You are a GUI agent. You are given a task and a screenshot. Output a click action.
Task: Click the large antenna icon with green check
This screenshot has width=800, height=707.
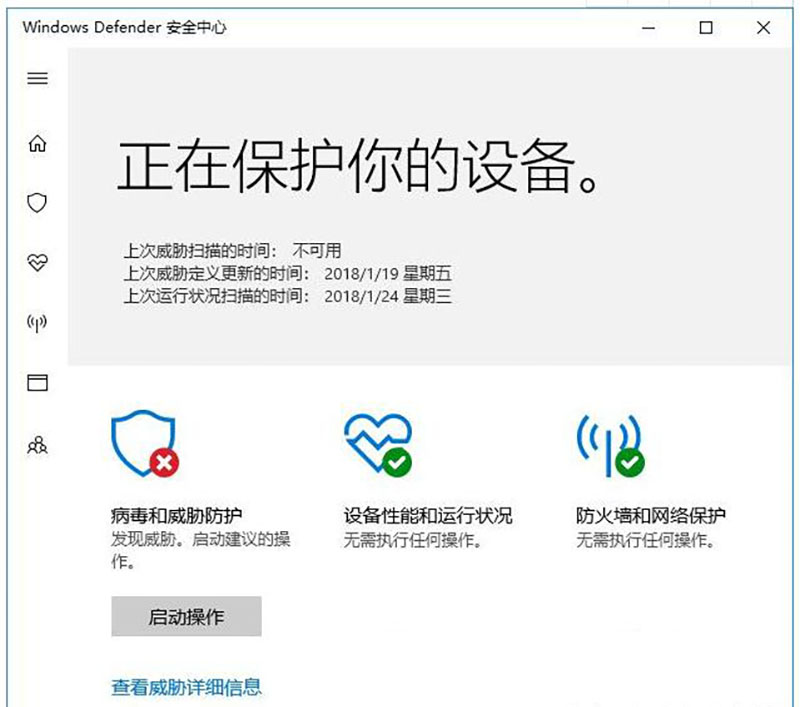coord(611,446)
